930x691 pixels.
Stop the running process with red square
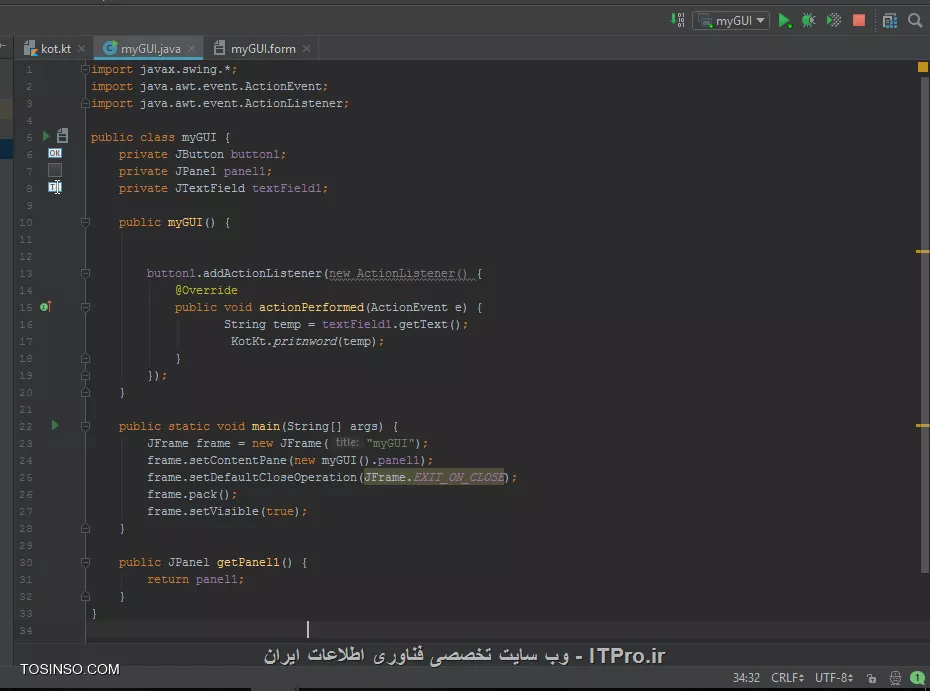point(859,21)
